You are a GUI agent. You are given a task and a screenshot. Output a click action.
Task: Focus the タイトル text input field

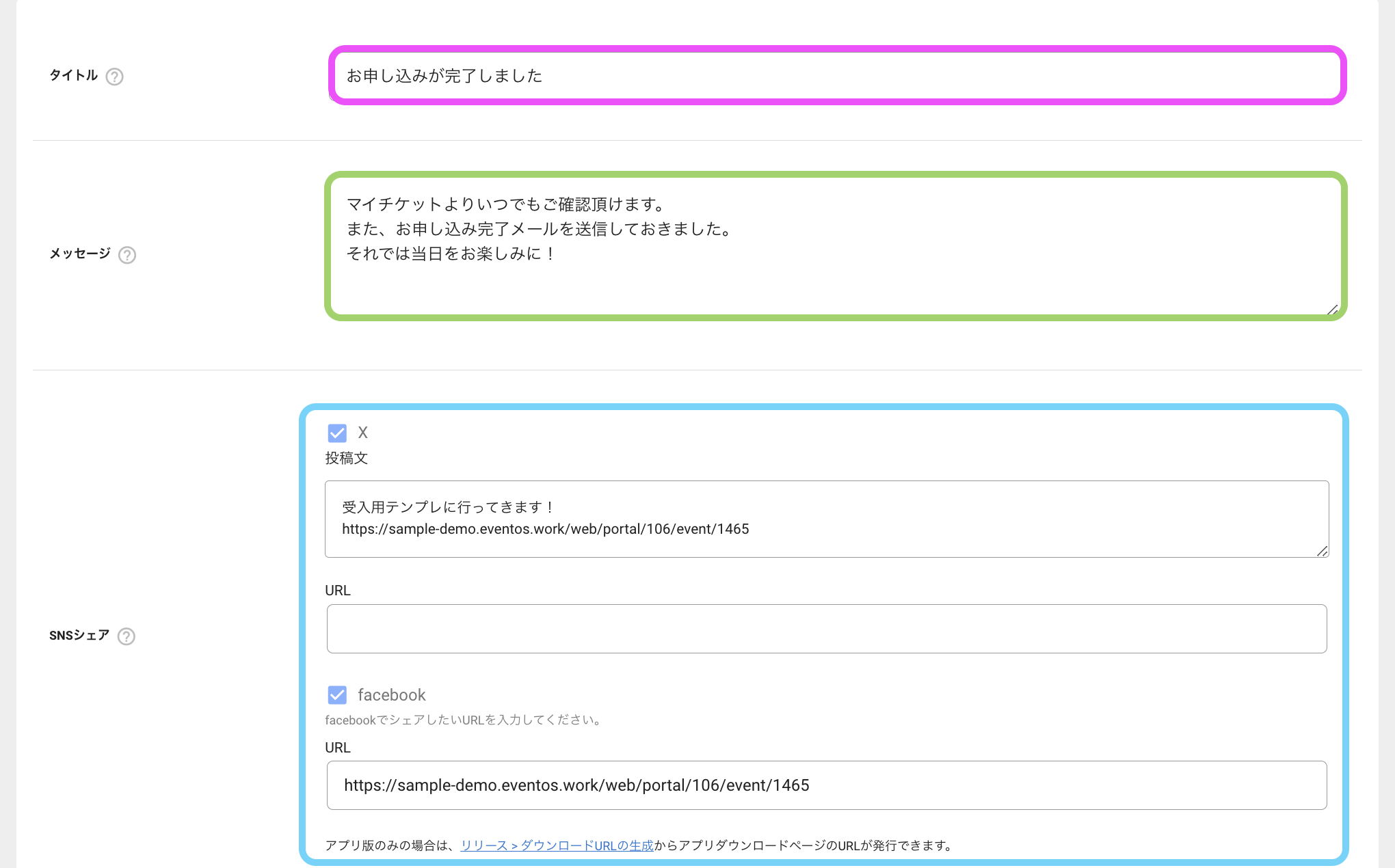[838, 76]
